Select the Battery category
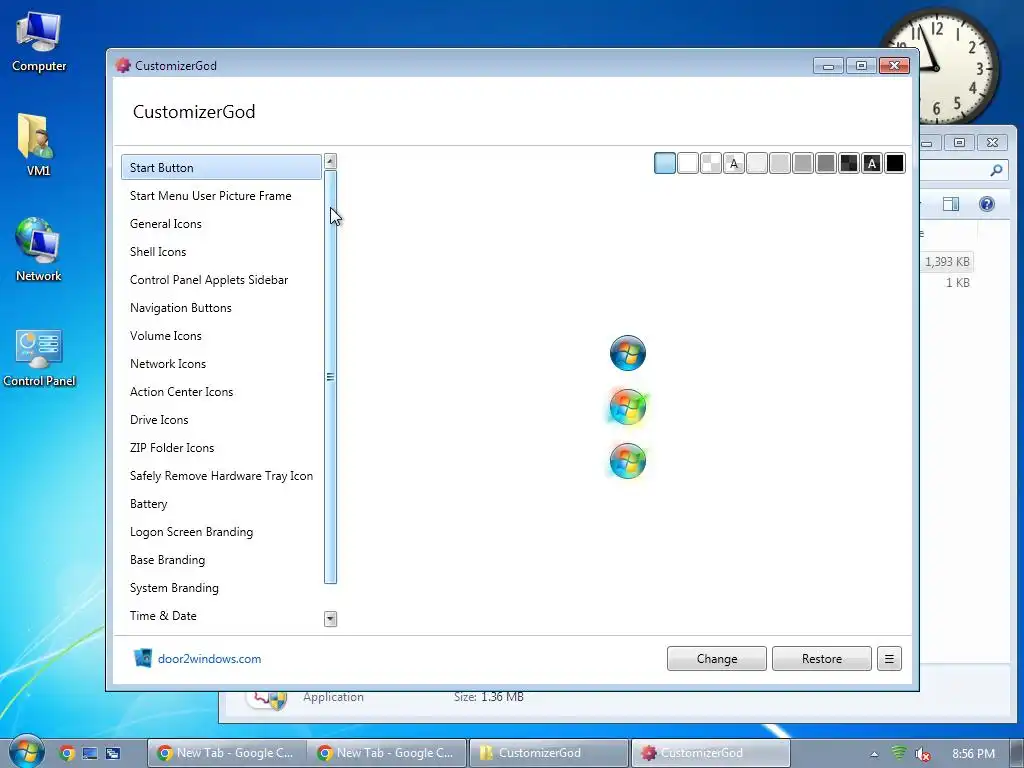Image resolution: width=1024 pixels, height=768 pixels. coord(221,504)
